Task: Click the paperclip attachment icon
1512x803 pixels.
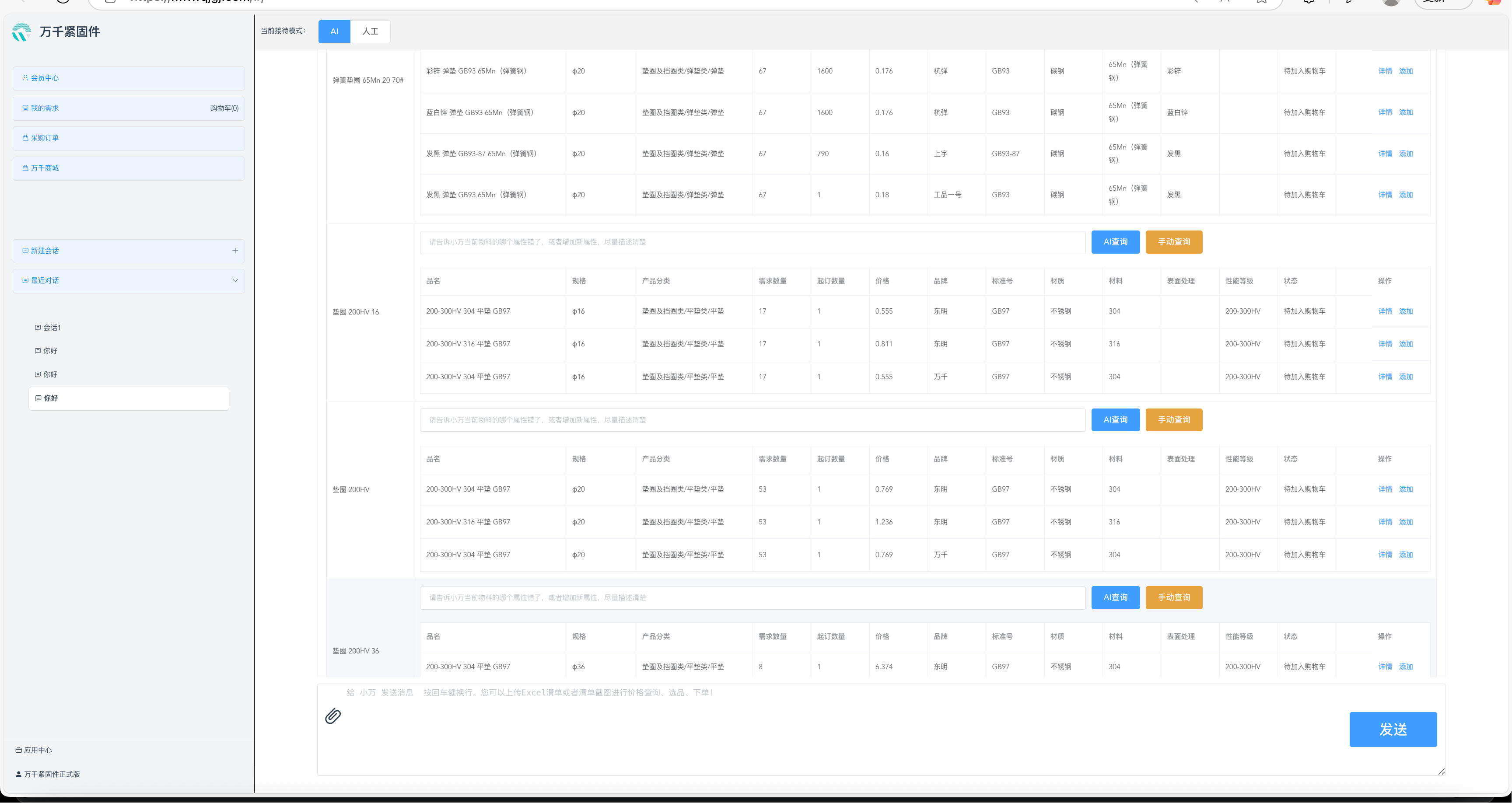Action: 333,716
